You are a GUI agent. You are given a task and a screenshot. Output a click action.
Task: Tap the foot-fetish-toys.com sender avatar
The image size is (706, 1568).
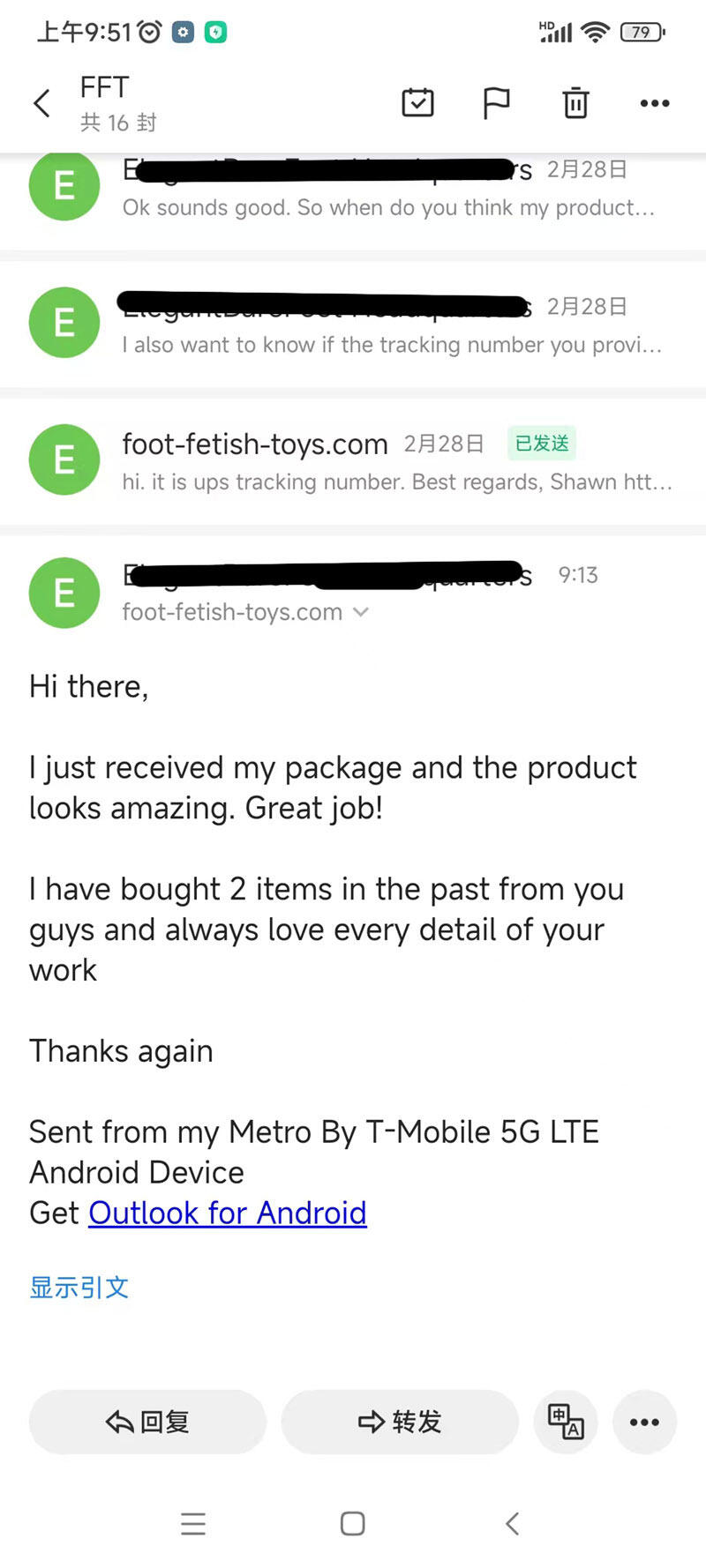point(64,459)
